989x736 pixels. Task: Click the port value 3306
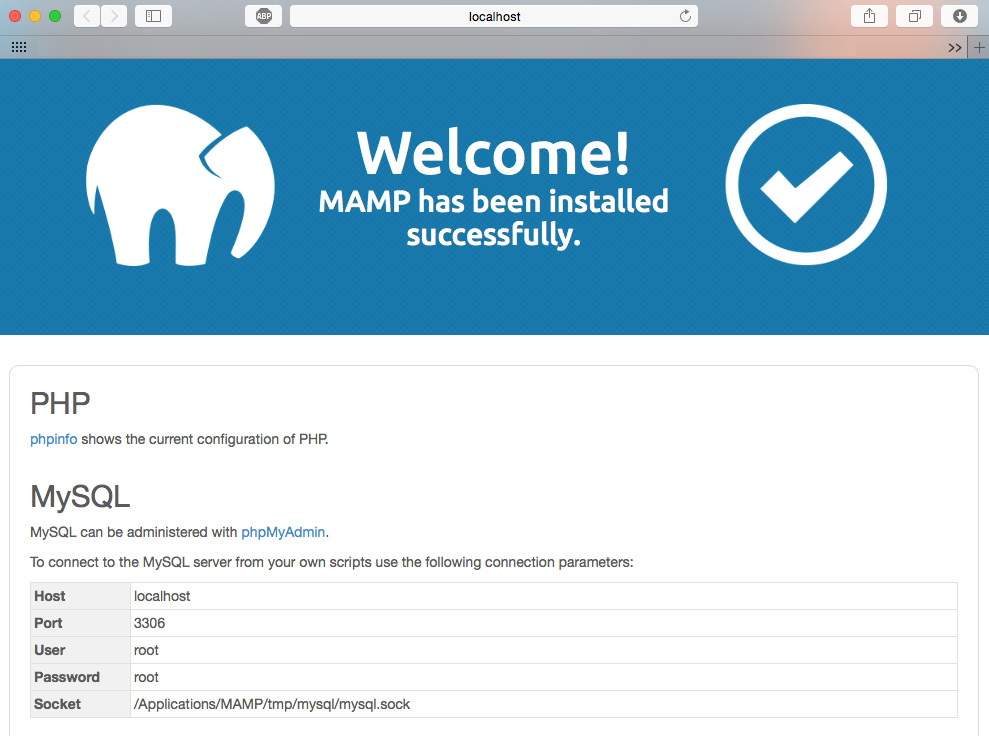click(149, 623)
